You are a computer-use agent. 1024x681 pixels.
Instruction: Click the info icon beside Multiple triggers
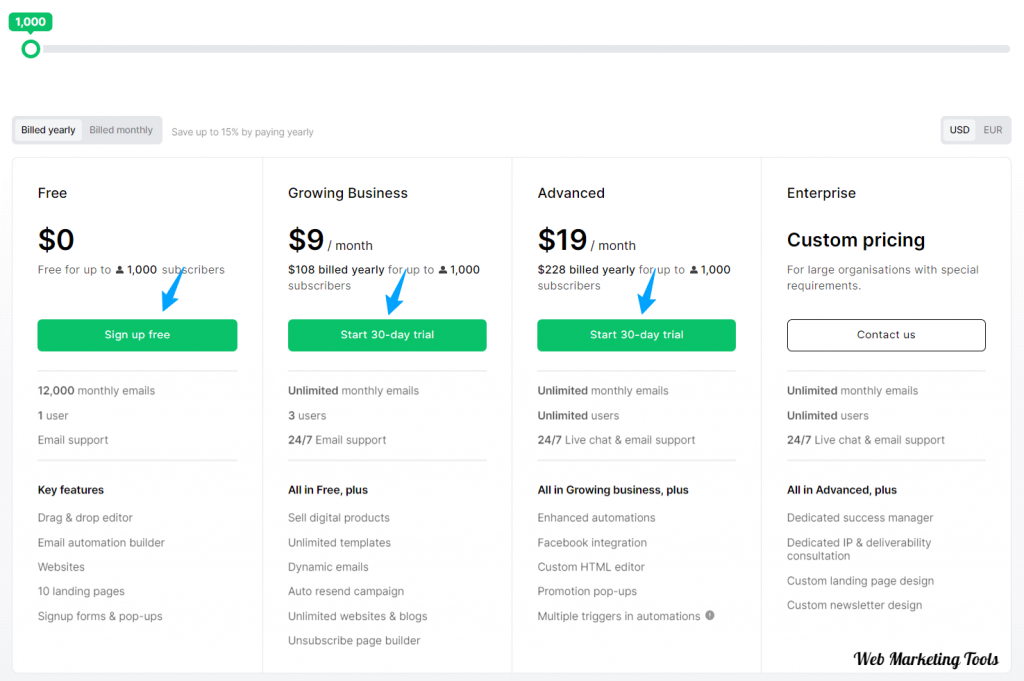pos(710,615)
